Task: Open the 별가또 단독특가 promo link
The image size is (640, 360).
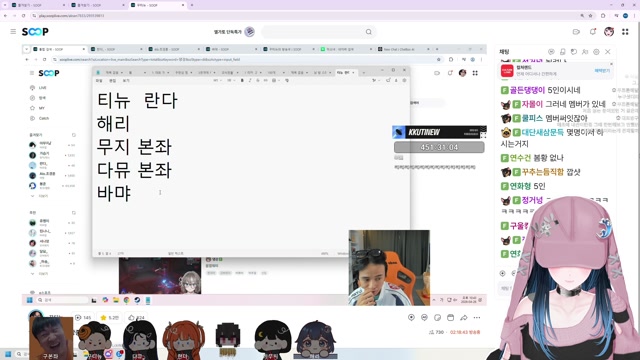Action: 234,31
